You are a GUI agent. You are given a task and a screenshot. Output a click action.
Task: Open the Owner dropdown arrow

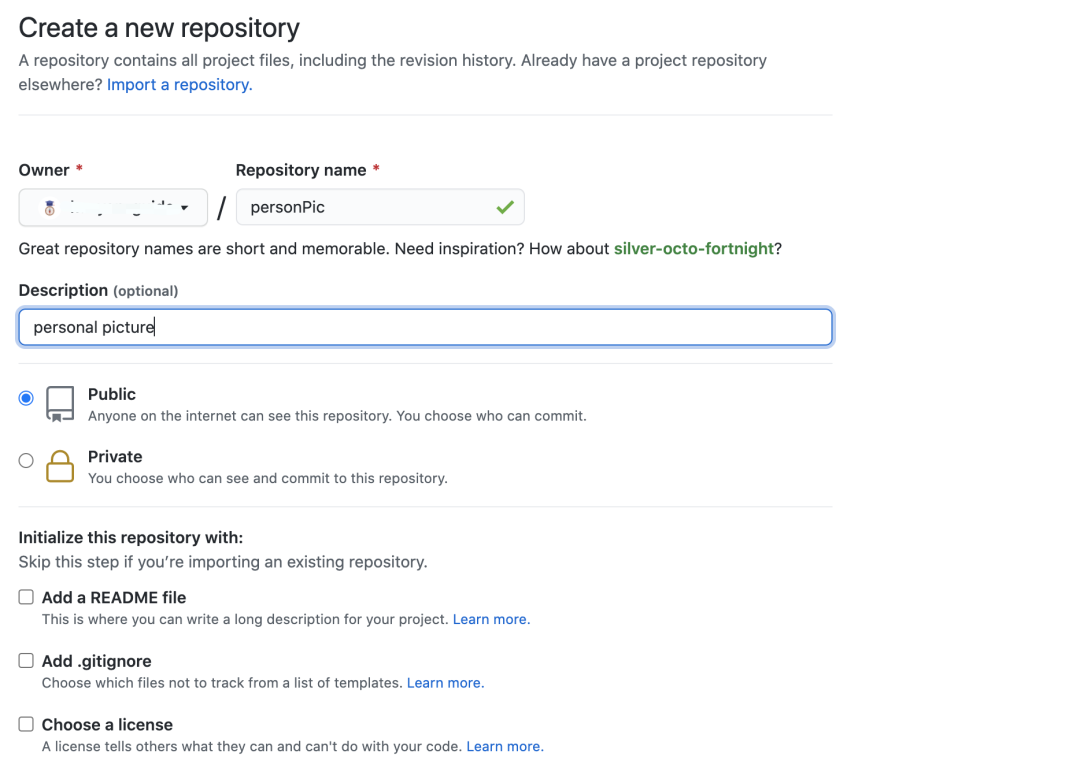click(185, 208)
